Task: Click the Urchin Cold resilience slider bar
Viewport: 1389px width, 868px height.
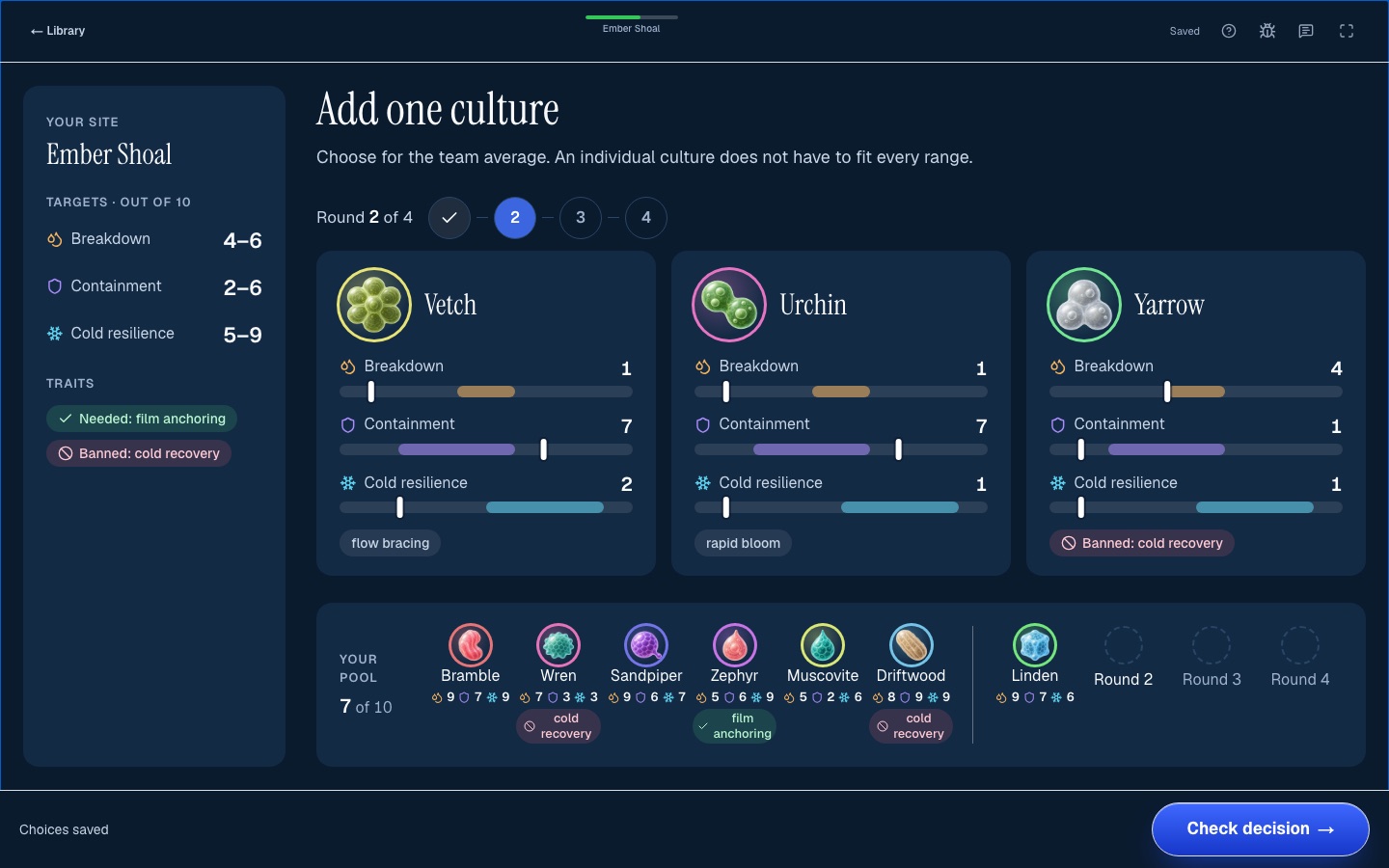Action: [841, 507]
